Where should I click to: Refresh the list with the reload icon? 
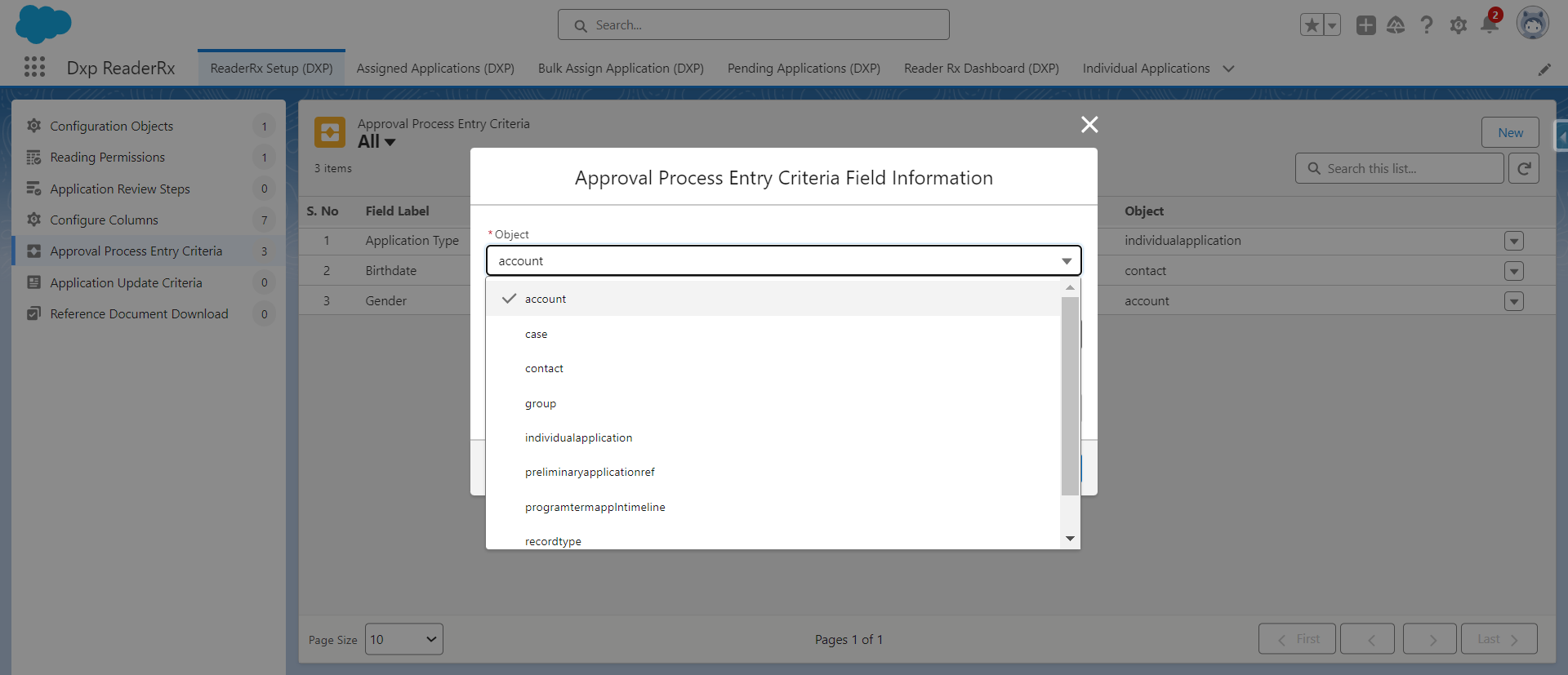[x=1523, y=168]
